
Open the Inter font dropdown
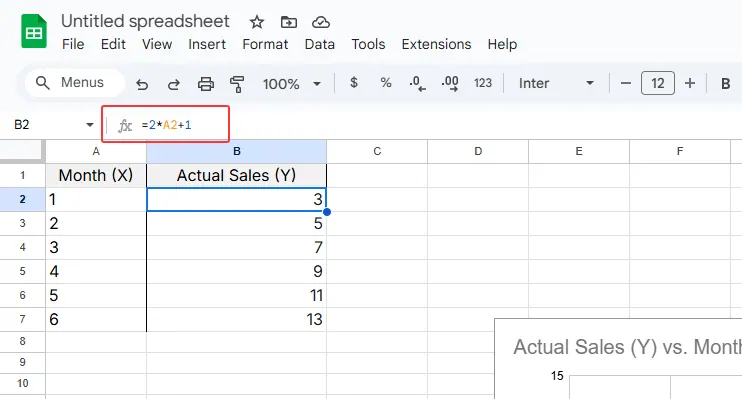(x=556, y=83)
